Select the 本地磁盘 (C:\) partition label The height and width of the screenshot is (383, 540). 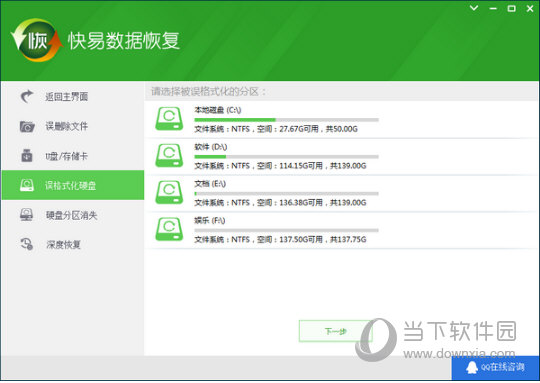click(x=218, y=110)
